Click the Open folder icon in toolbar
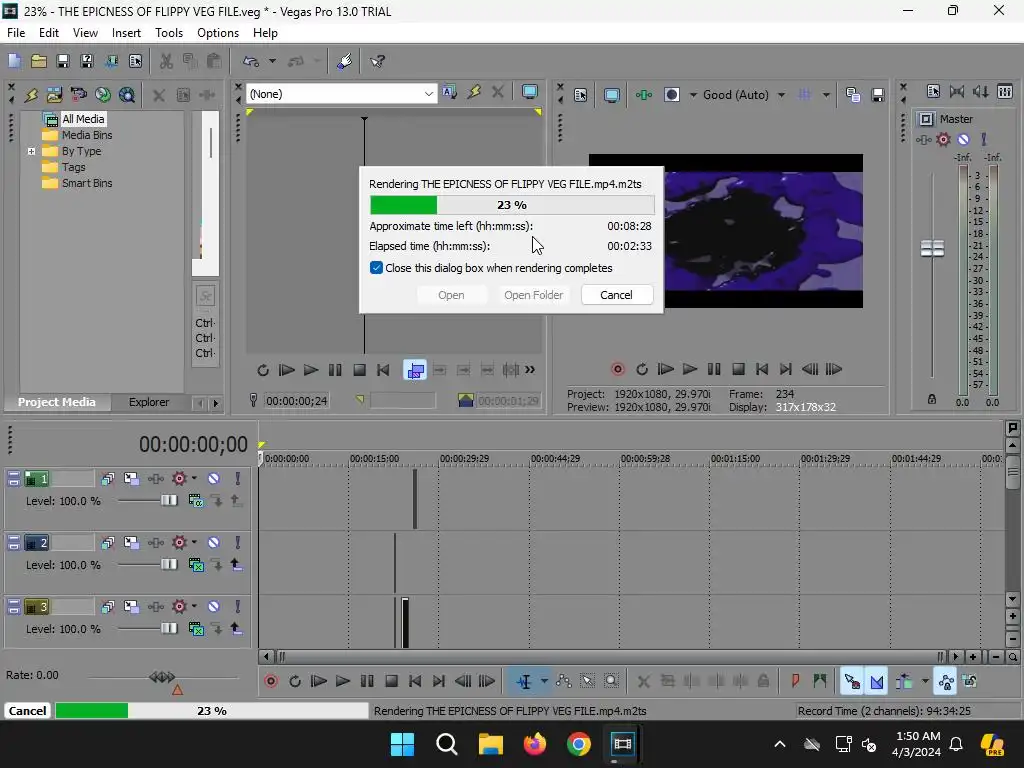The image size is (1024, 768). (39, 61)
